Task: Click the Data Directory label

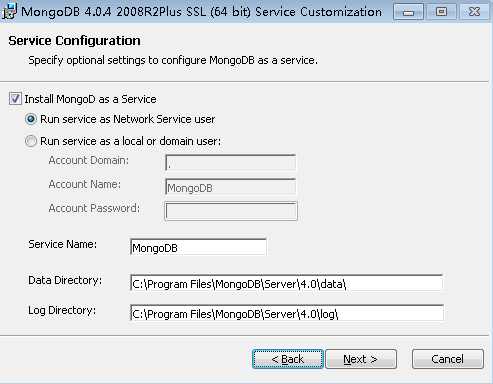Action: pyautogui.click(x=65, y=280)
